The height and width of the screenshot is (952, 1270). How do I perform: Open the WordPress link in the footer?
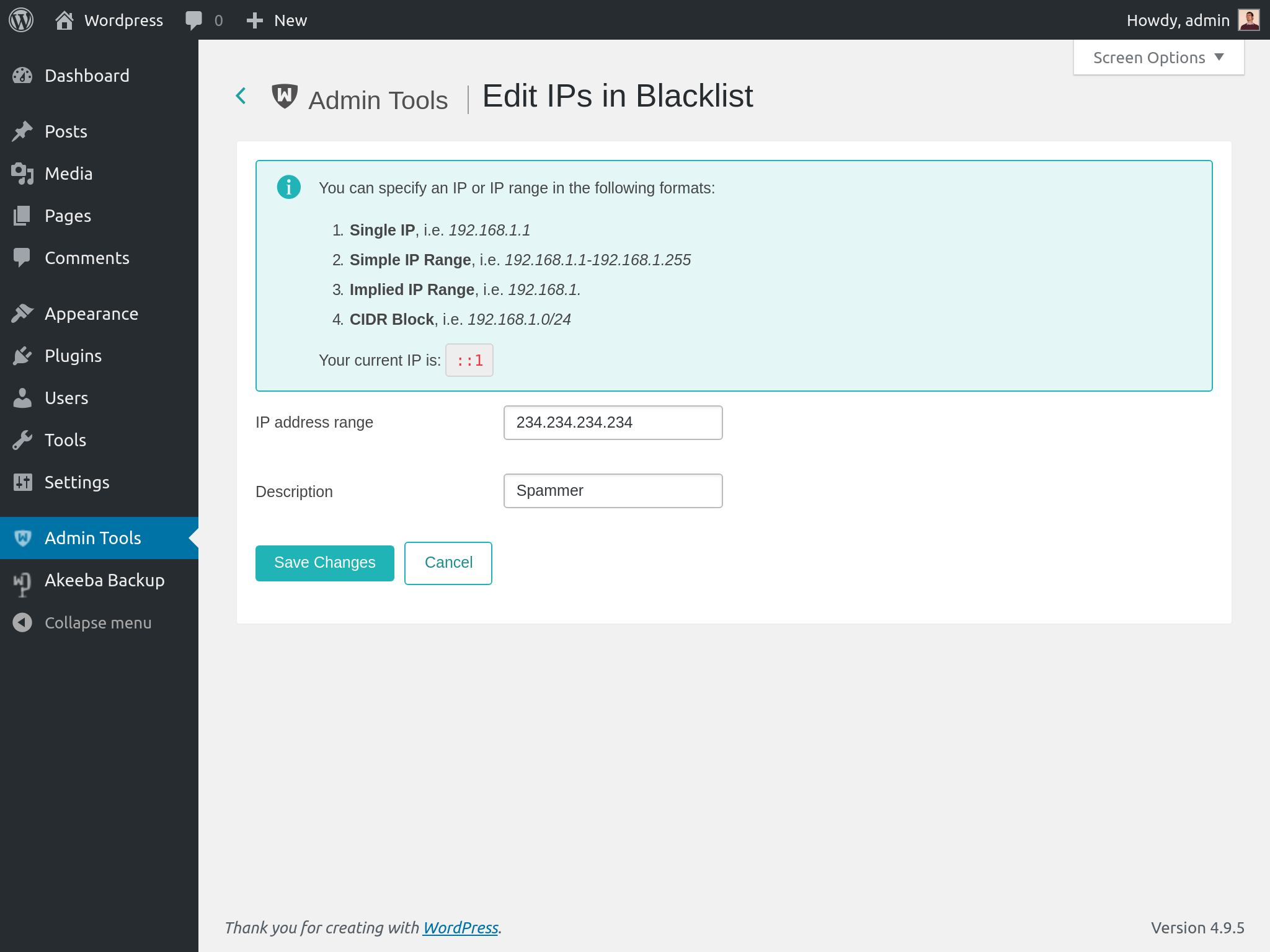point(461,927)
